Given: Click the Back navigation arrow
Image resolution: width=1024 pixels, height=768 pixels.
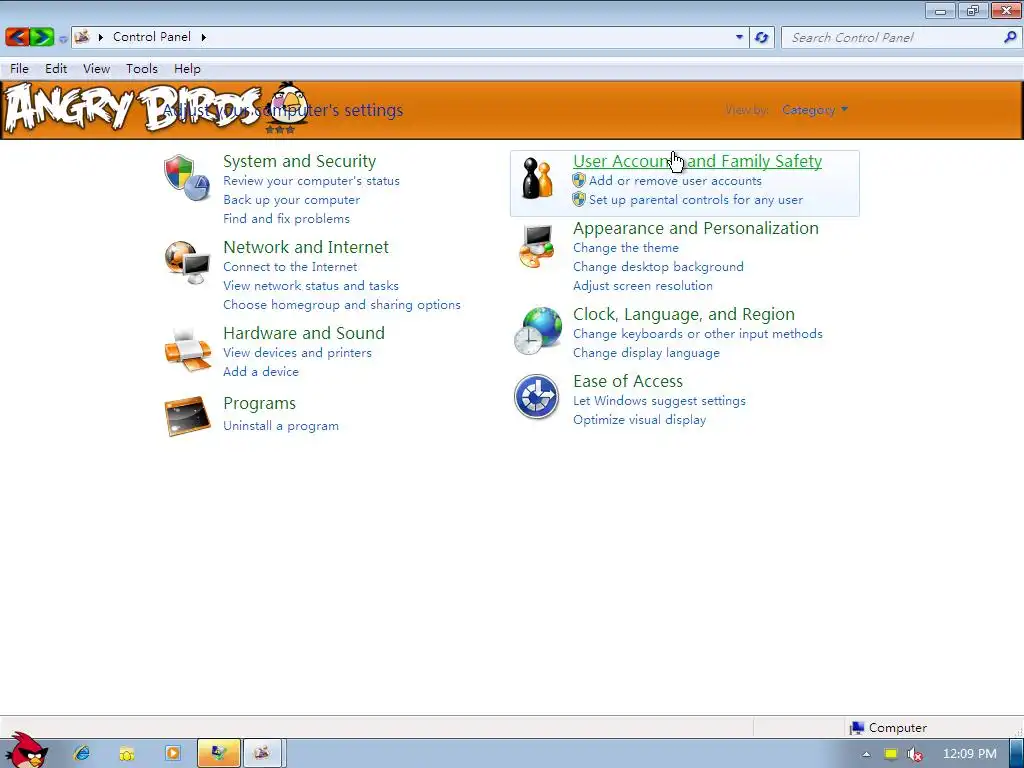Looking at the screenshot, I should pyautogui.click(x=17, y=37).
